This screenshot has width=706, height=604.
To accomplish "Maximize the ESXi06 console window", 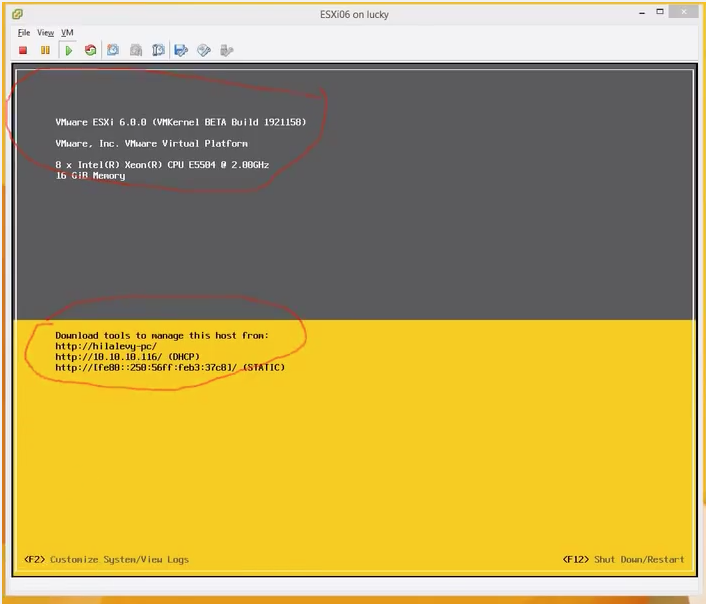I will 660,12.
